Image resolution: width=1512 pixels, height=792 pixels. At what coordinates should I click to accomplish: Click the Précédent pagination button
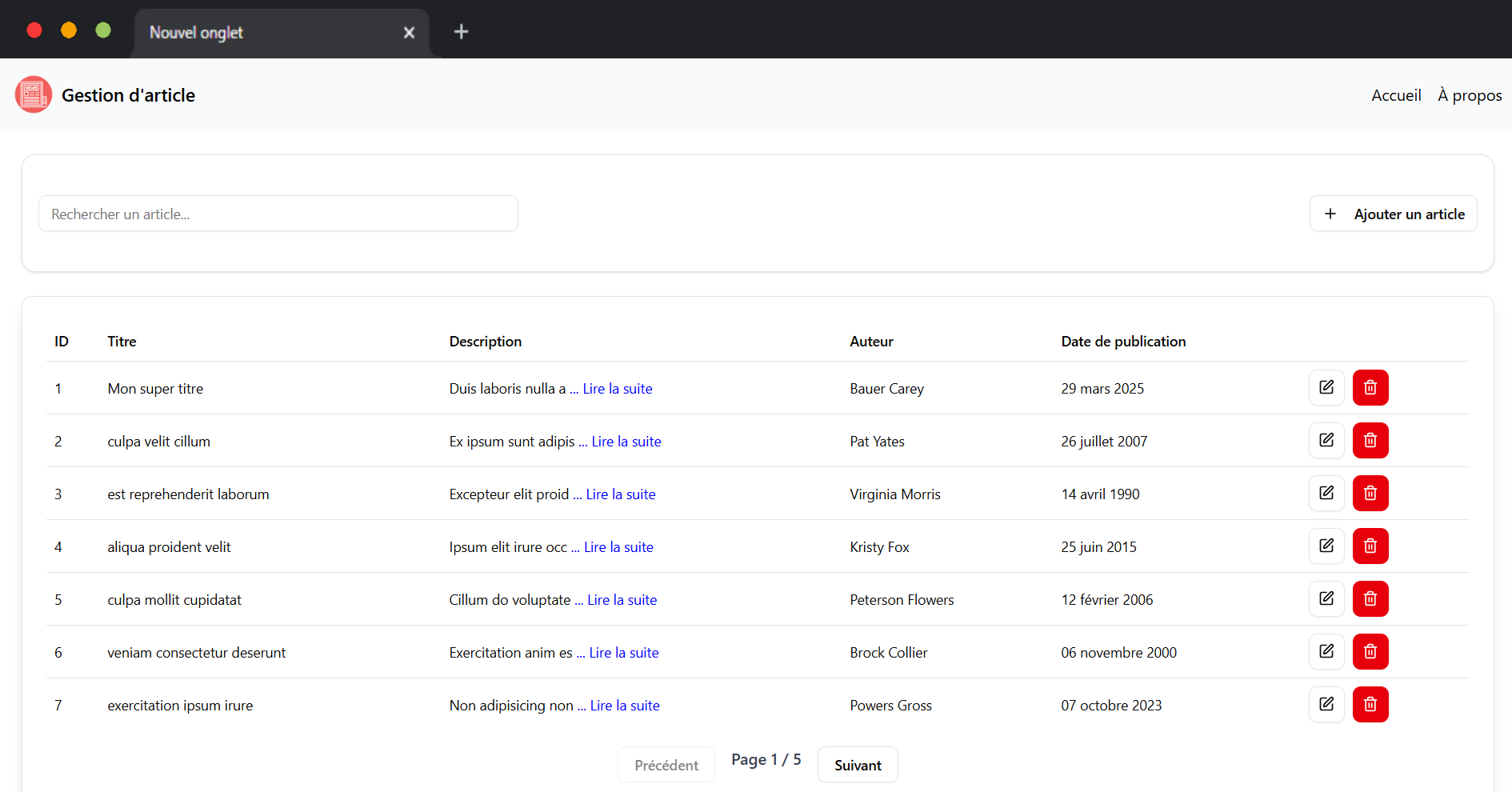[x=666, y=765]
